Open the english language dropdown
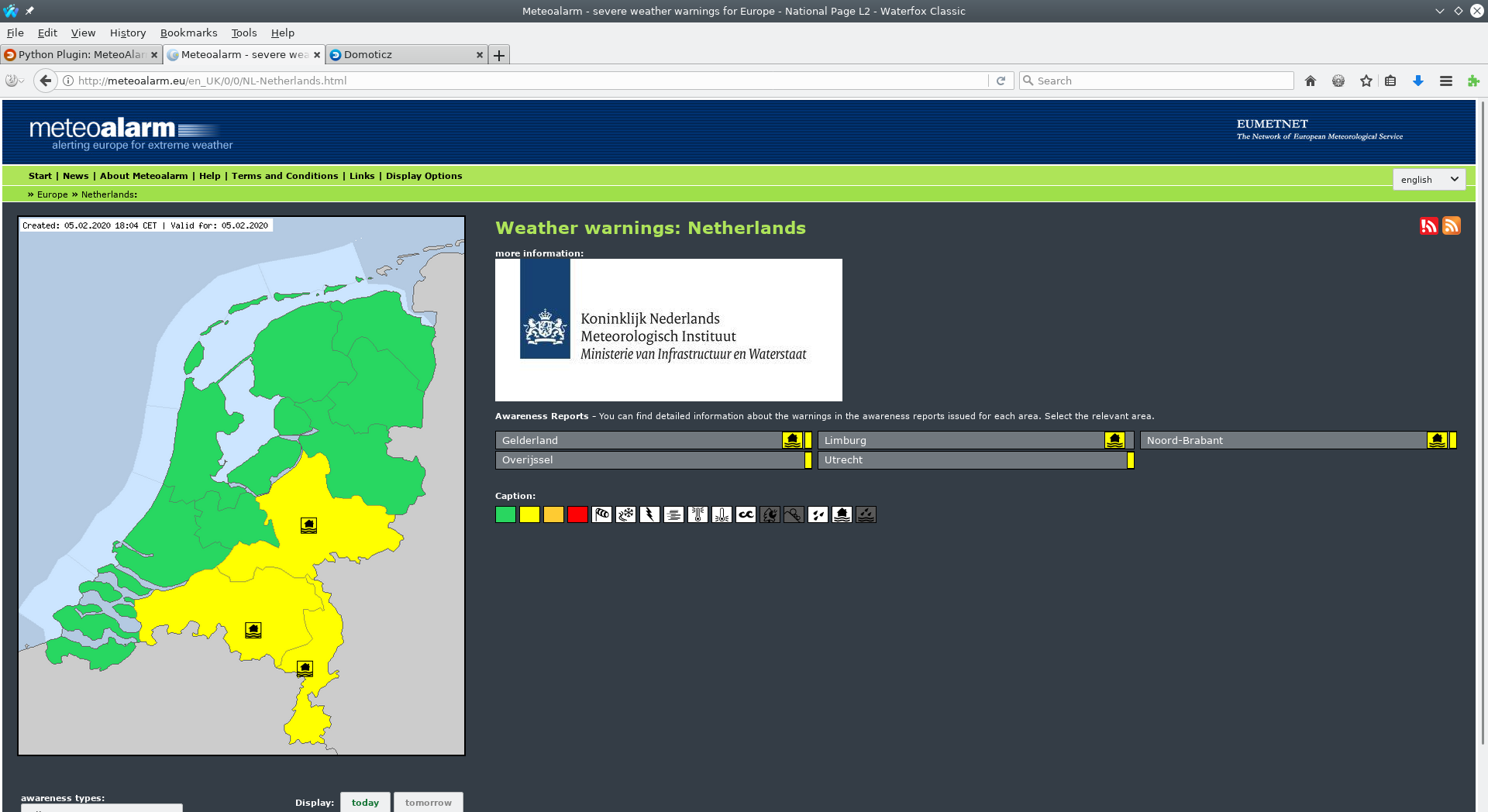Viewport: 1488px width, 812px height. (x=1429, y=179)
